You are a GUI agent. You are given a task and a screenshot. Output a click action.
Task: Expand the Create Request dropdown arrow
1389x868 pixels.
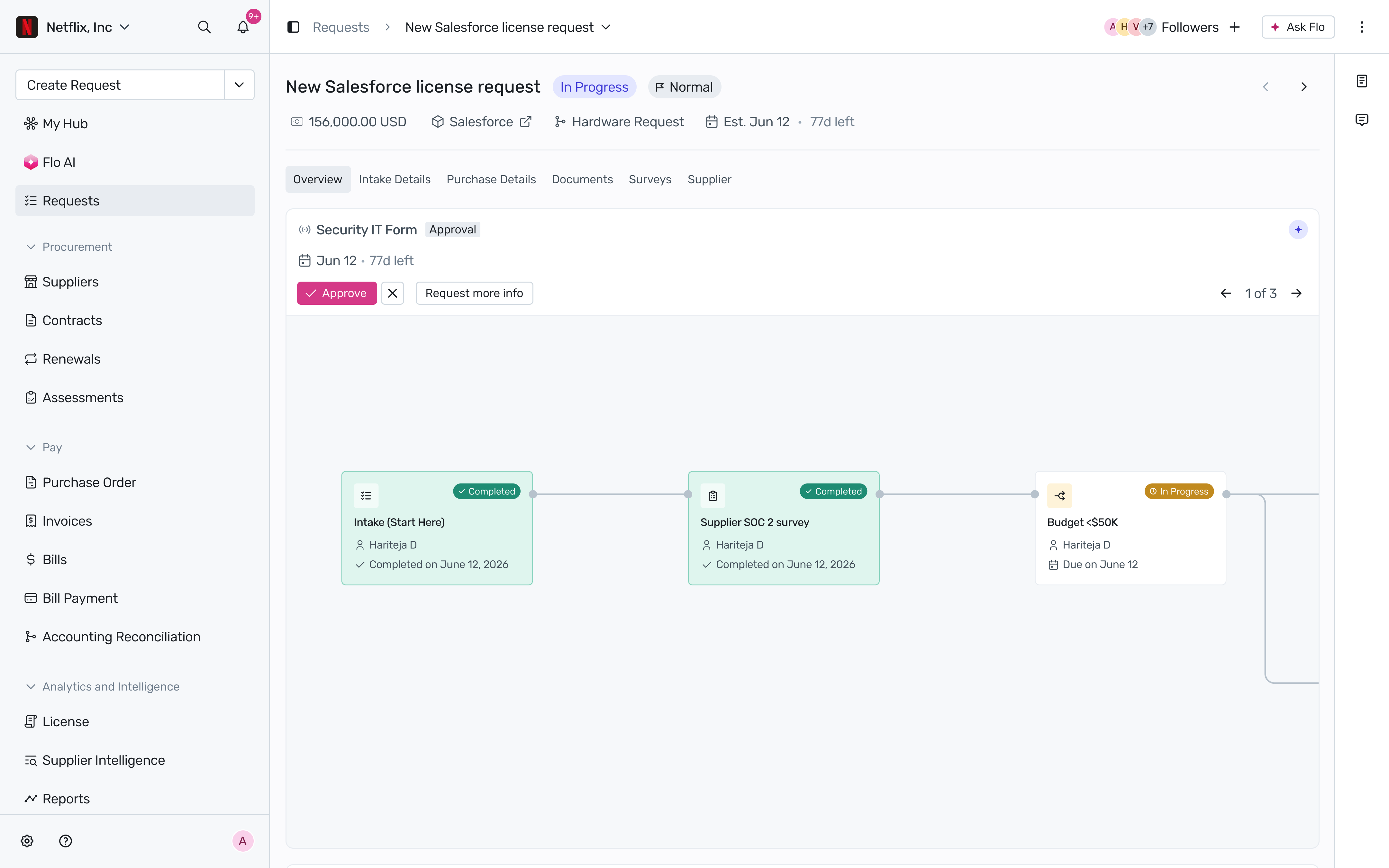tap(239, 85)
